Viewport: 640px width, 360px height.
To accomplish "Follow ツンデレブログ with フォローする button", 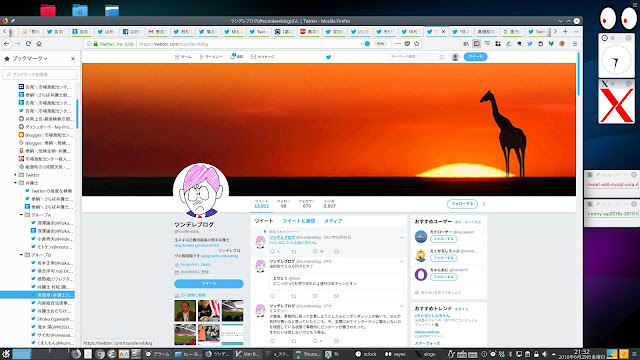I will pyautogui.click(x=462, y=204).
